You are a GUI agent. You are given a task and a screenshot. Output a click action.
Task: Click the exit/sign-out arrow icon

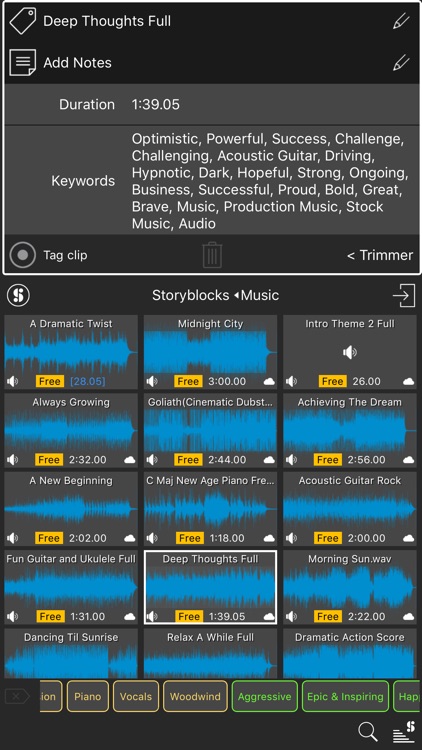click(404, 295)
